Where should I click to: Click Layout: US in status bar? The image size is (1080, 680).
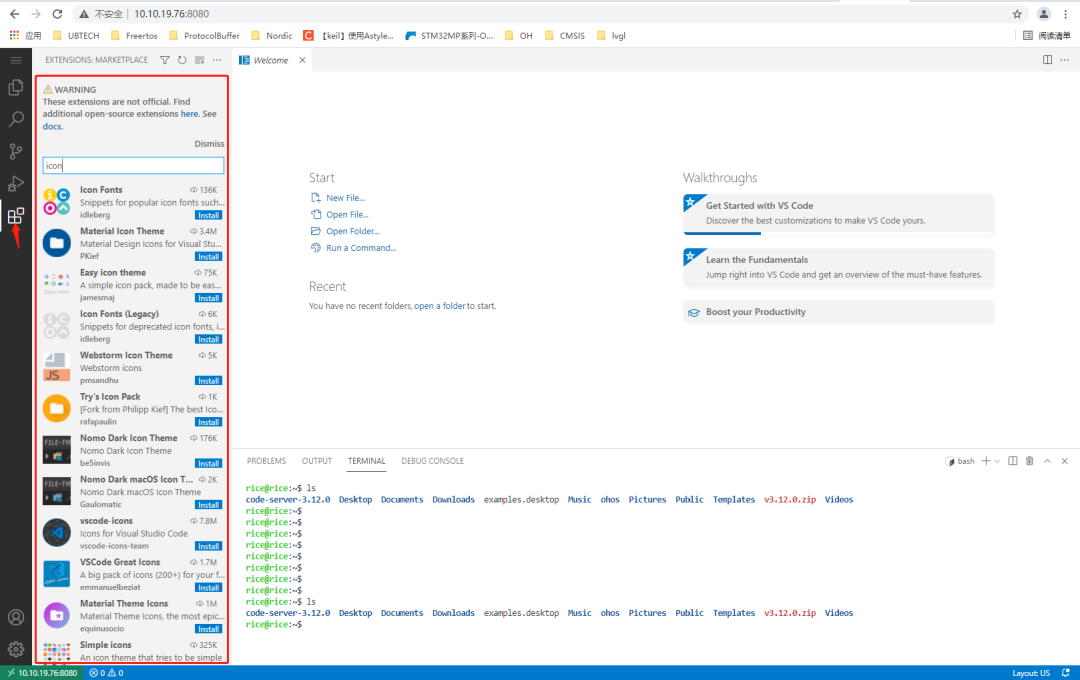click(1030, 673)
